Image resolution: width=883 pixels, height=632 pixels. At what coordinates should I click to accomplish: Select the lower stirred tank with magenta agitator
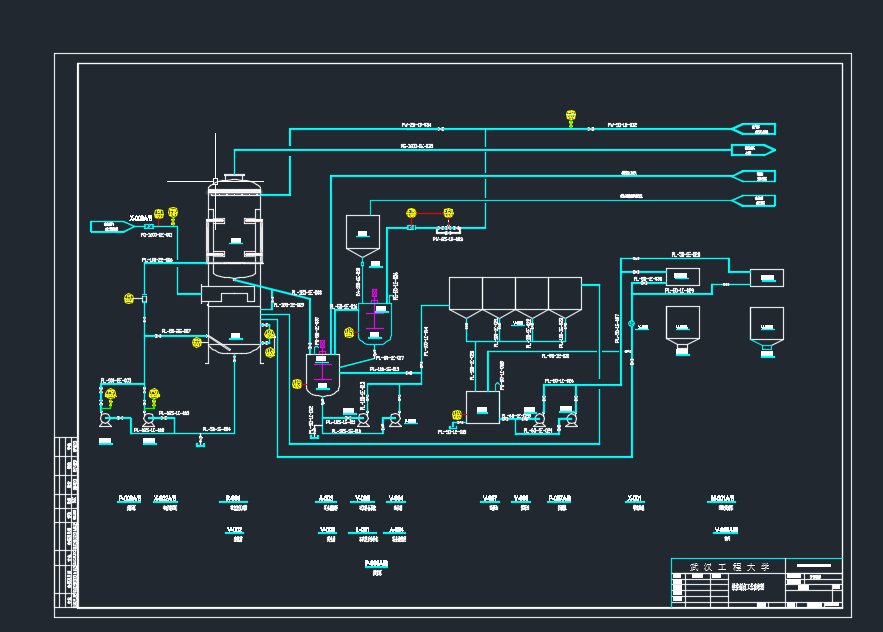(323, 375)
